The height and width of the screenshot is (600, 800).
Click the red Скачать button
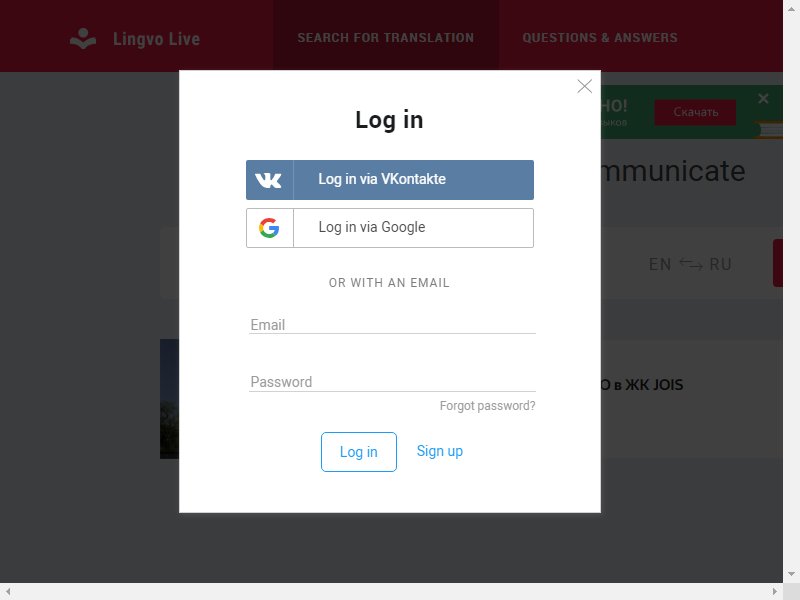(x=695, y=112)
